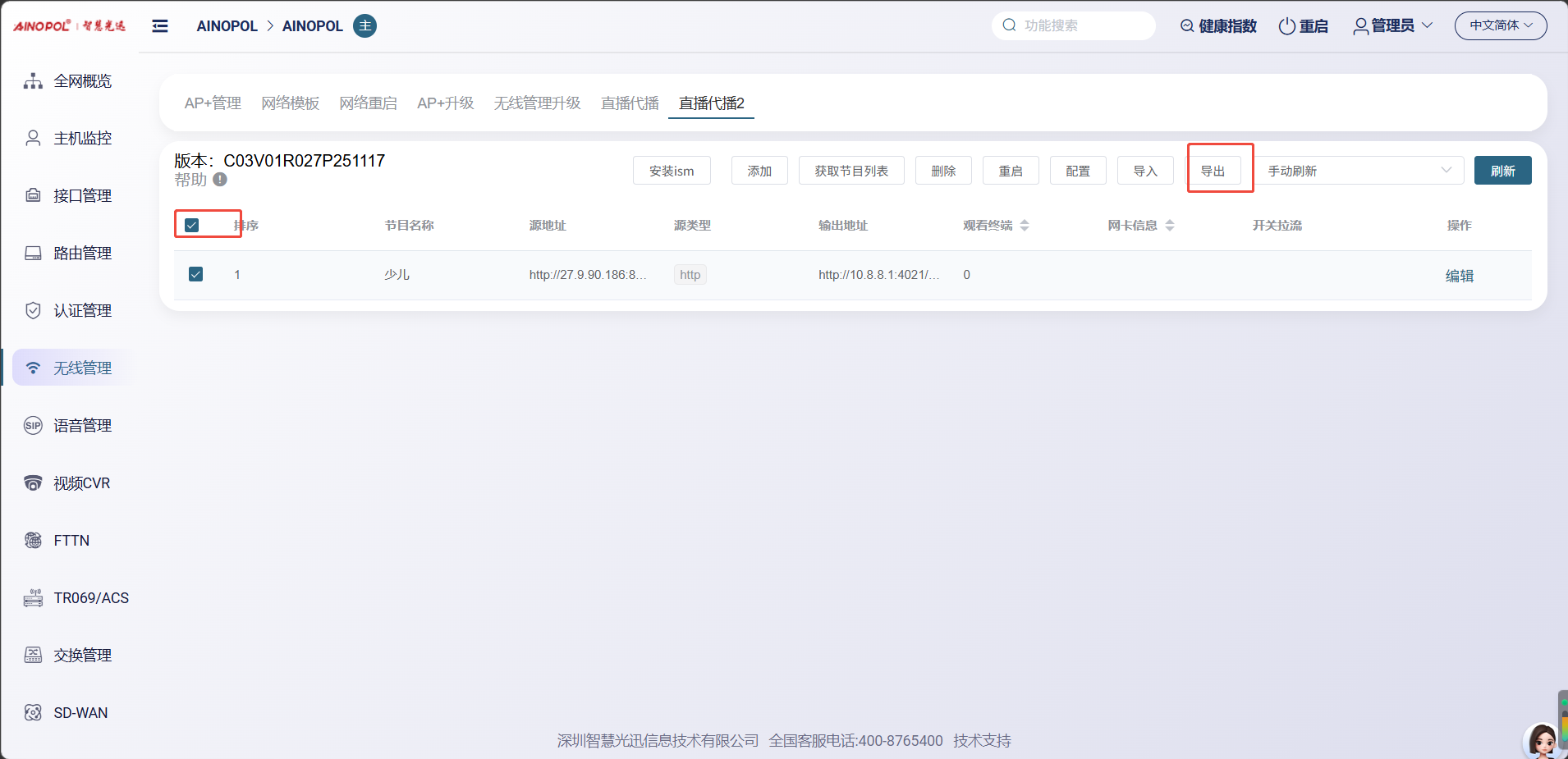Switch to the AP+管理 tab
Screen dimensions: 1568x759
pos(213,103)
